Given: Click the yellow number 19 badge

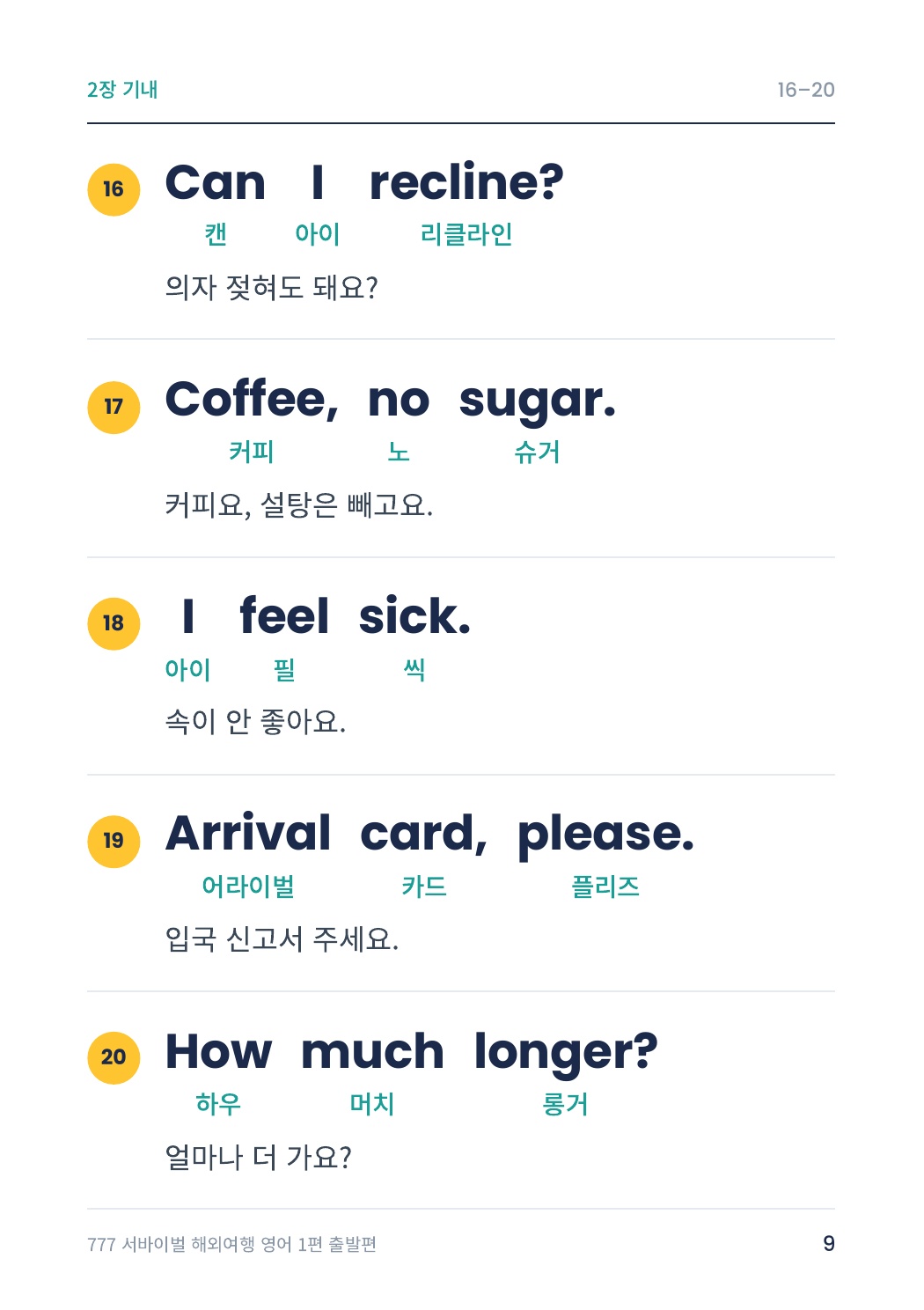Looking at the screenshot, I should [114, 841].
